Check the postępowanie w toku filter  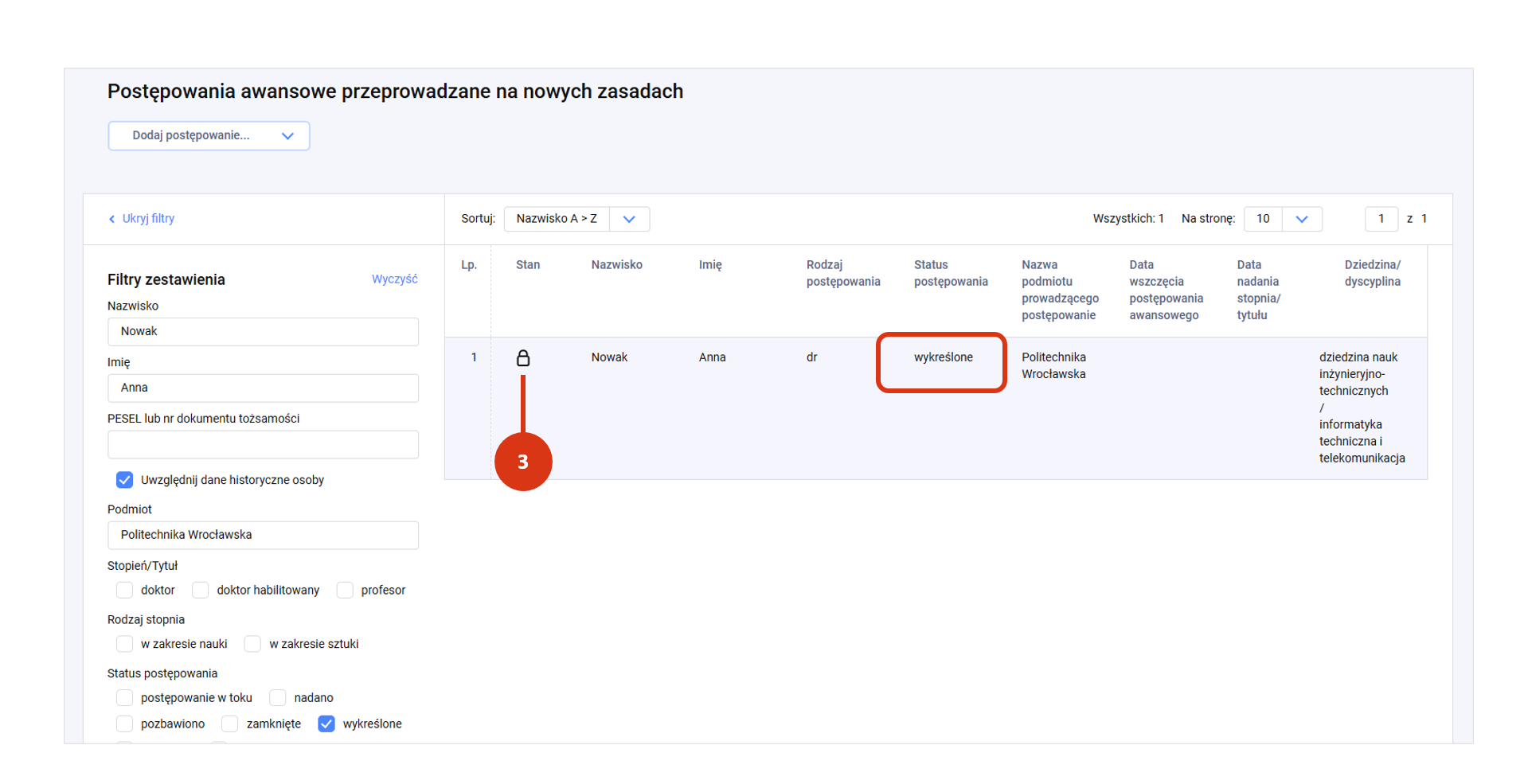[125, 698]
